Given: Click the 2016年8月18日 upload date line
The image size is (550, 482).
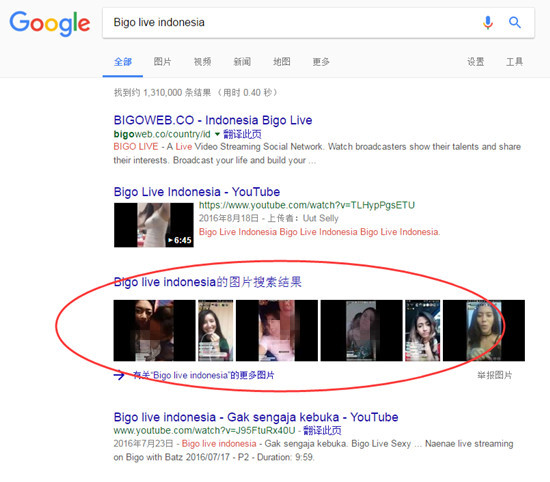Looking at the screenshot, I should [269, 219].
